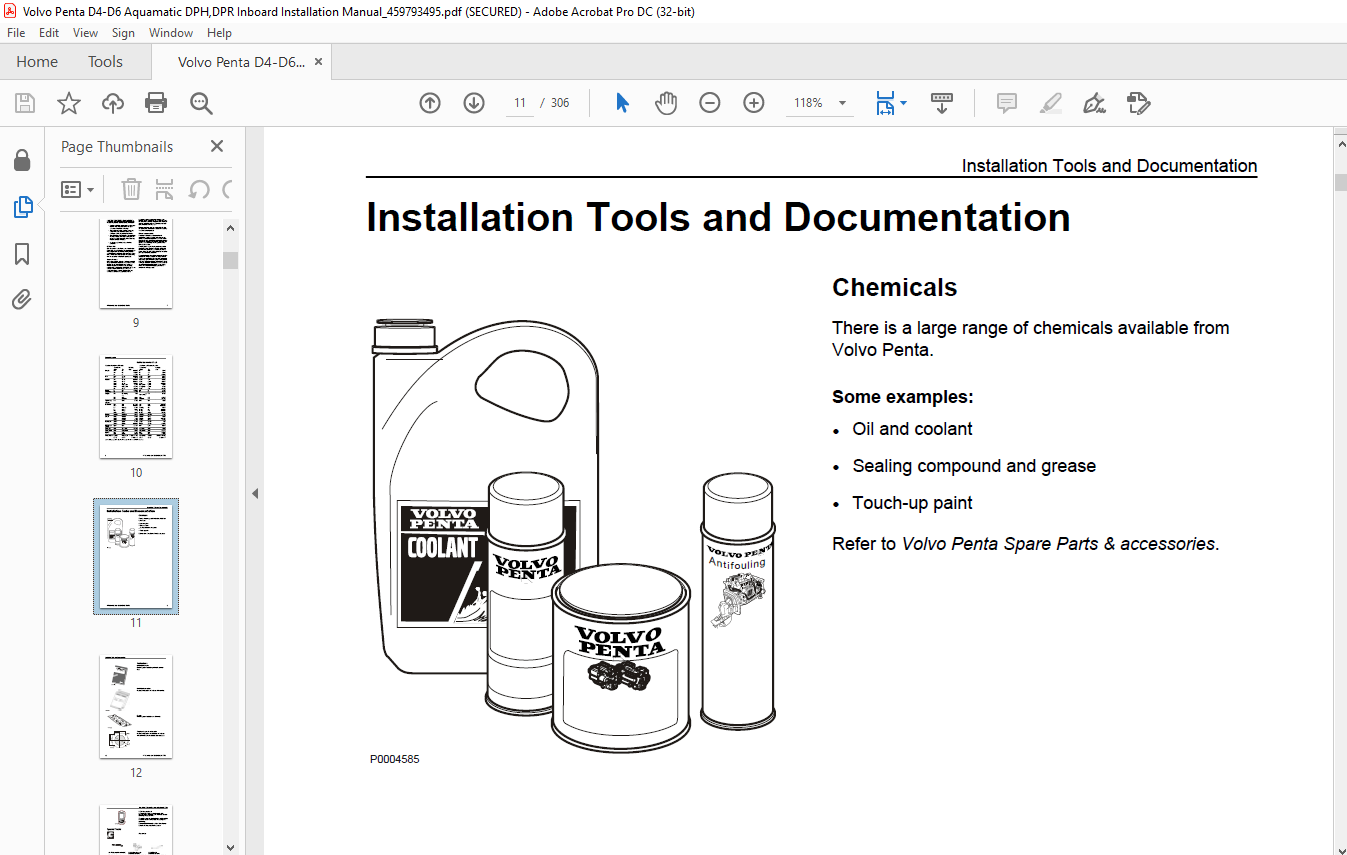
Task: Close the Page Thumbnails panel
Action: click(217, 146)
